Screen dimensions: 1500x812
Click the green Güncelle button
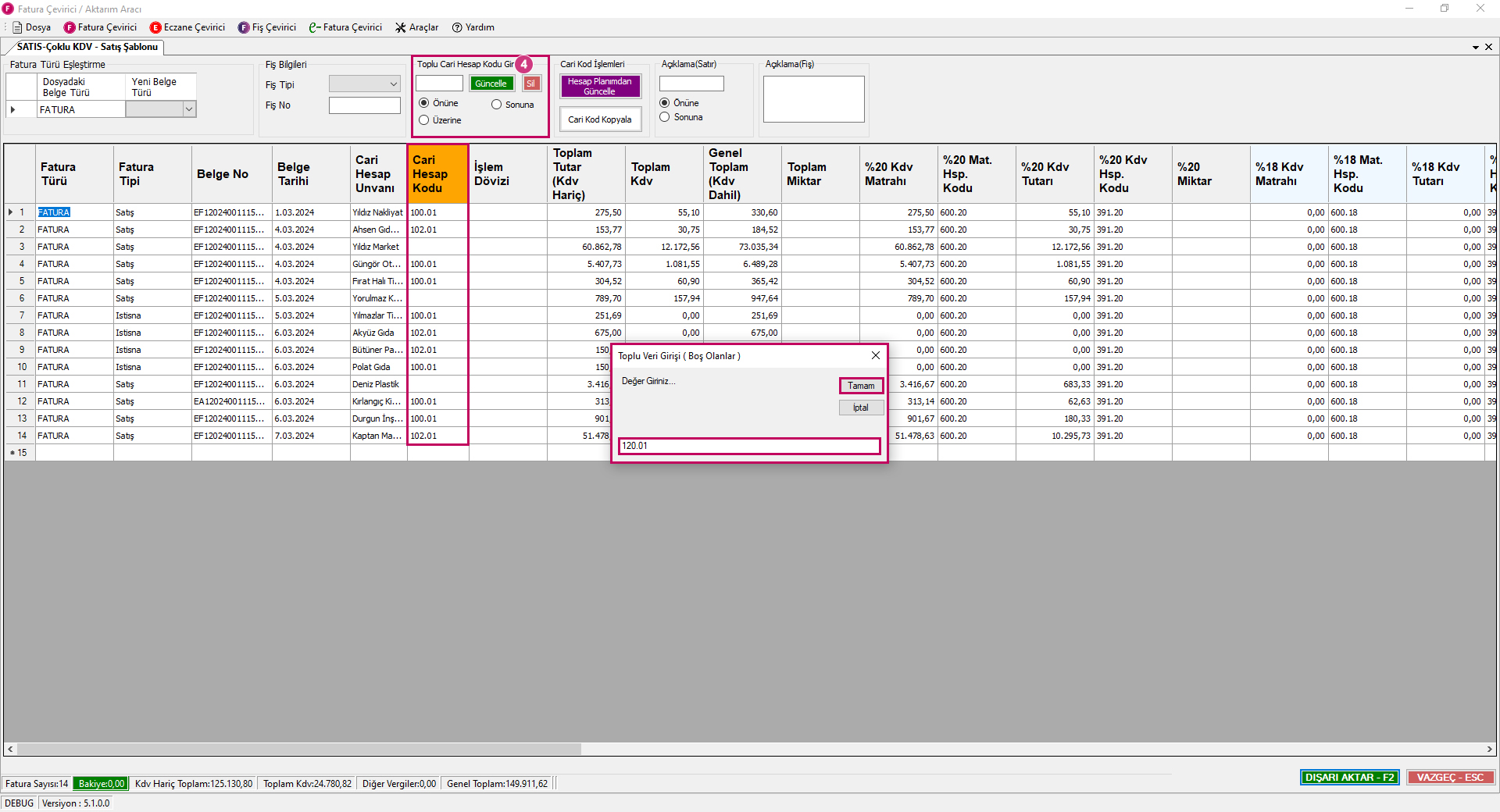click(x=491, y=84)
